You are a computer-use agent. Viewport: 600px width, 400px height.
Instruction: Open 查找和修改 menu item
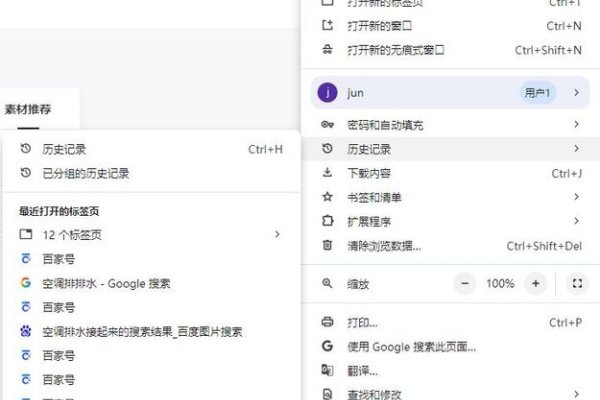click(450, 393)
